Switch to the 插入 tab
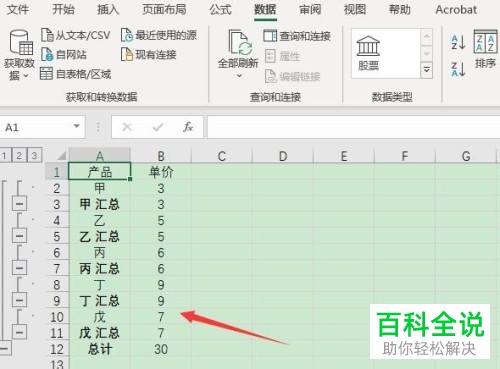This screenshot has height=369, width=500. coord(108,10)
